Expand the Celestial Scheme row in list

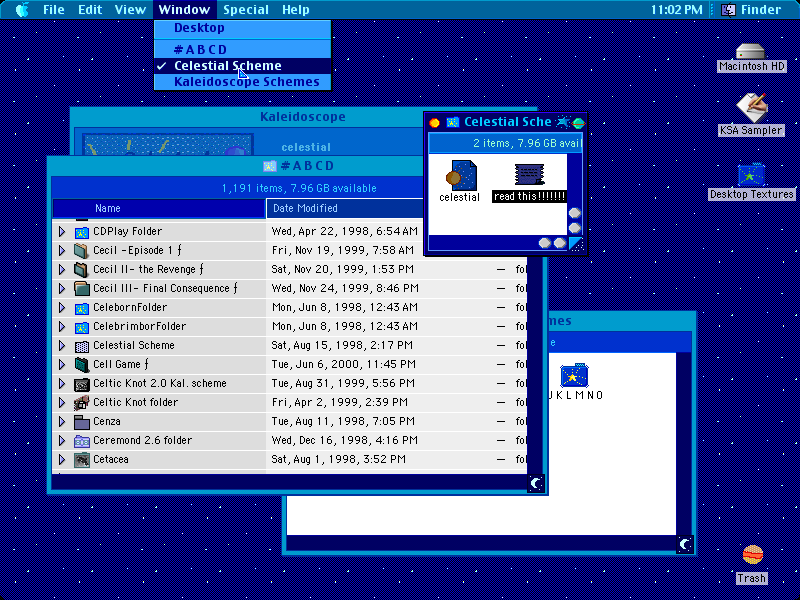(62, 345)
